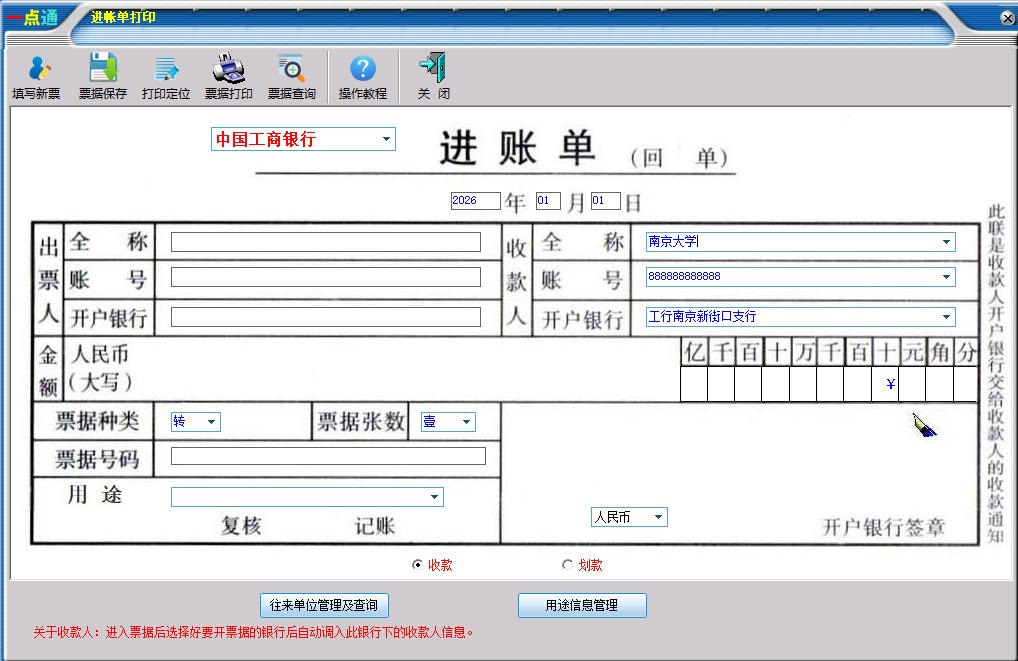Expand 开户银行 dropdown showing 工行南京新街口支行

pyautogui.click(x=946, y=316)
